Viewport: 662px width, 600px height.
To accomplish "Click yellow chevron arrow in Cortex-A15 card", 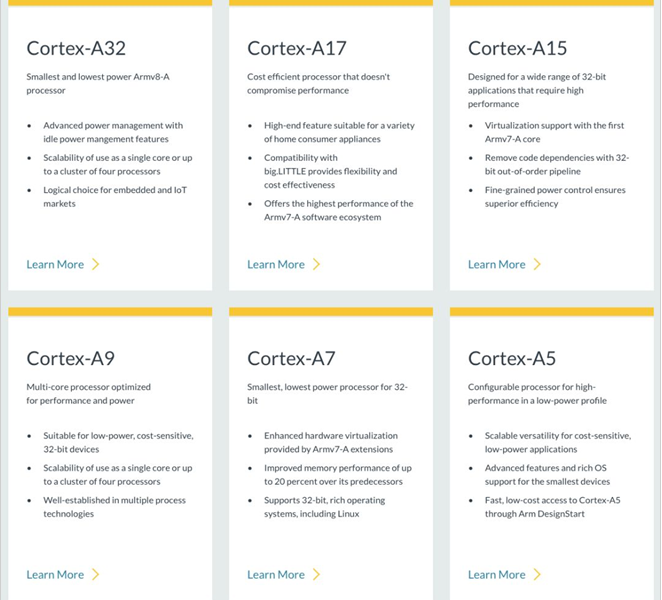I will coord(537,264).
